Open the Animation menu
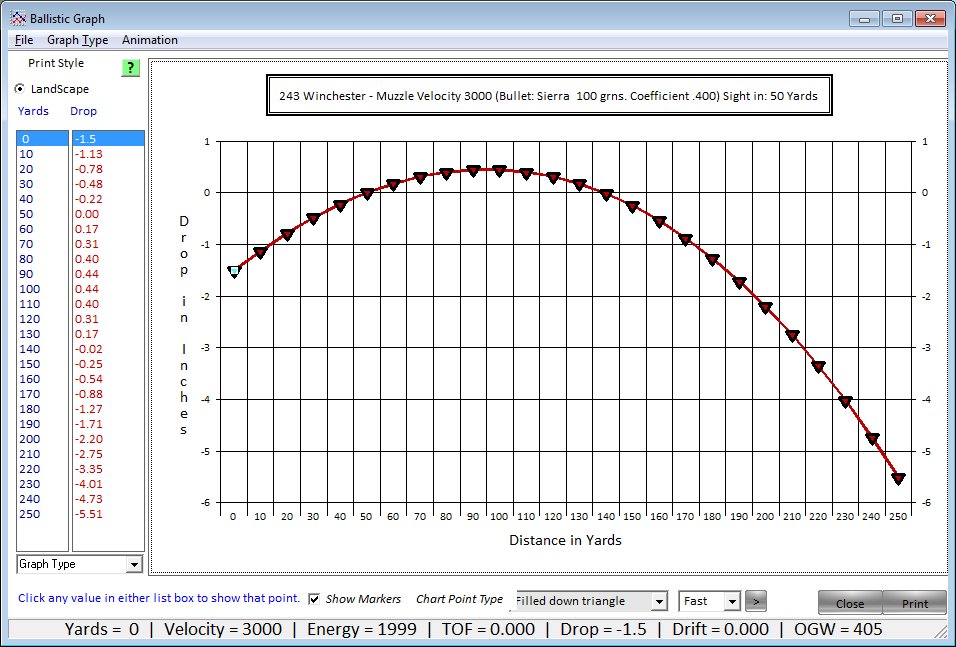The width and height of the screenshot is (956, 647). click(149, 40)
